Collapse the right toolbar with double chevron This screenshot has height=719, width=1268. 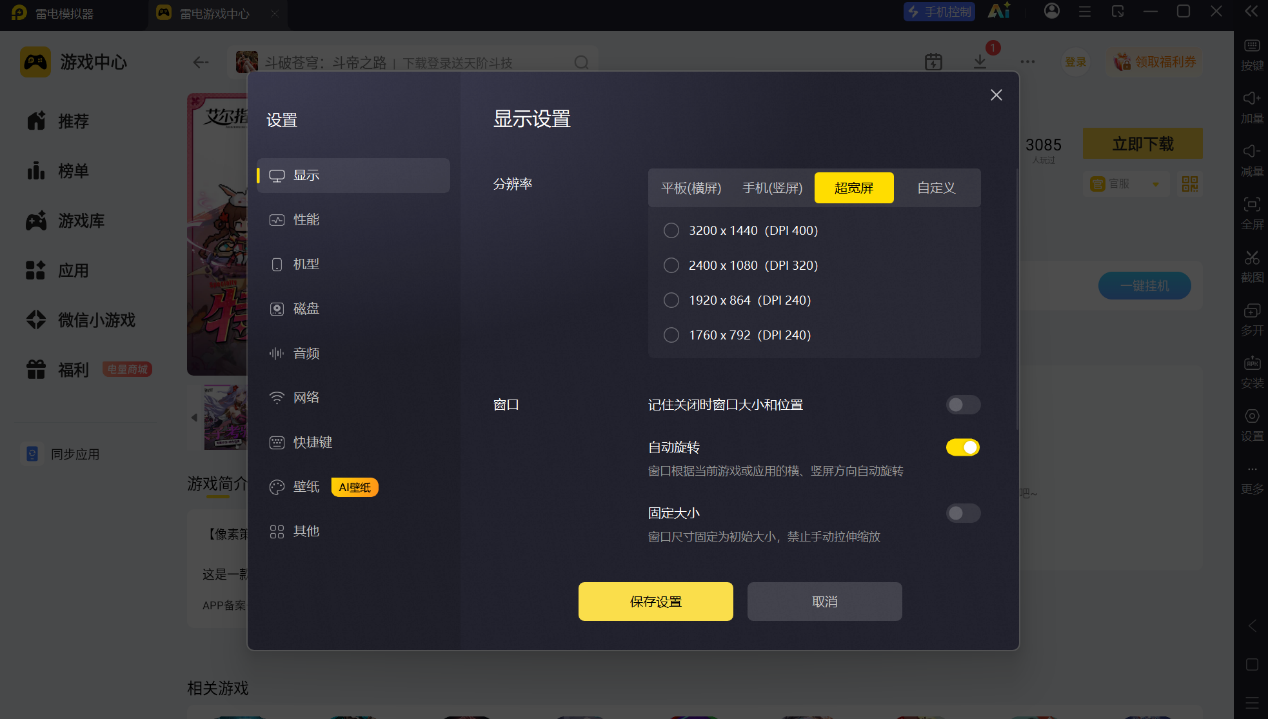(1251, 11)
